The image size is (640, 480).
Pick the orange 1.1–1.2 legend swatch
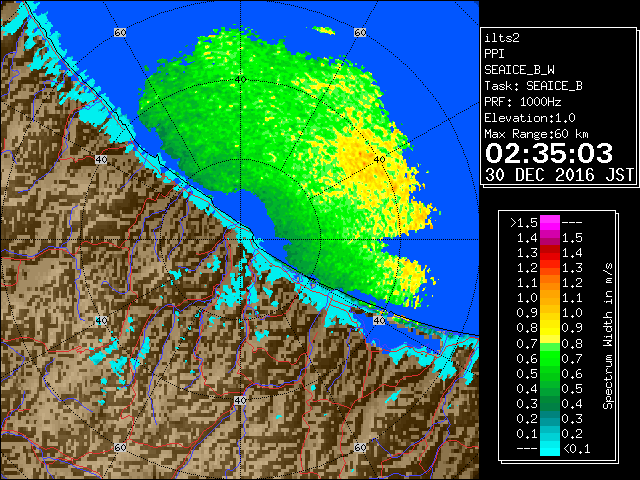550,282
